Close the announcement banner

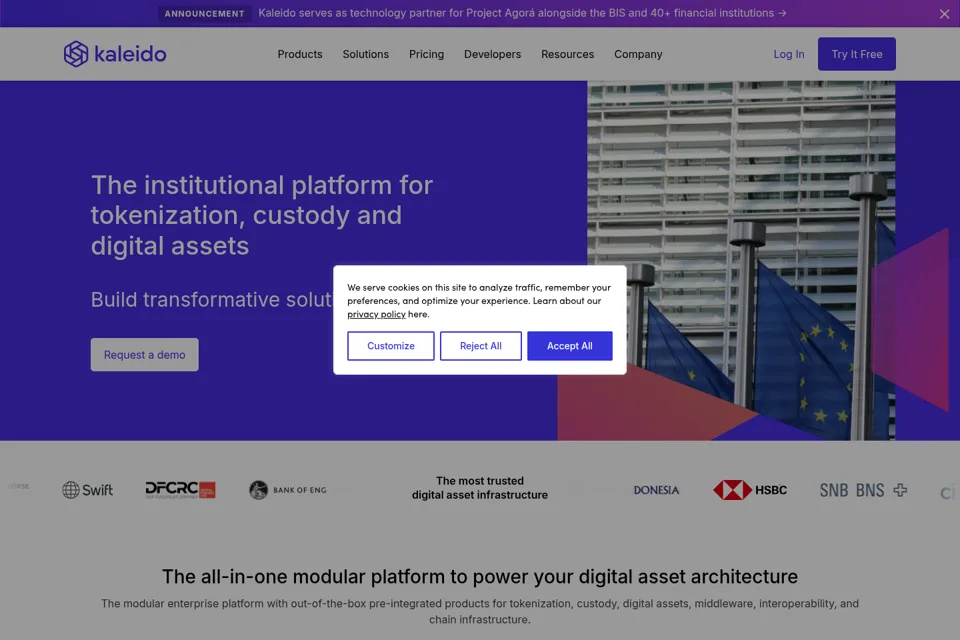(944, 14)
